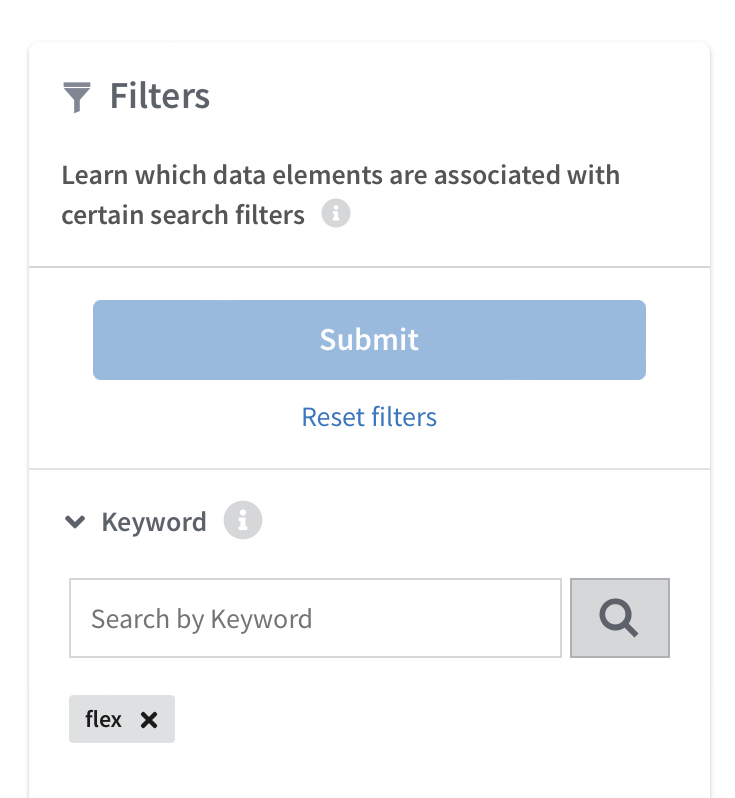Collapse the Keyword section chevron
The height and width of the screenshot is (798, 735).
coord(75,522)
